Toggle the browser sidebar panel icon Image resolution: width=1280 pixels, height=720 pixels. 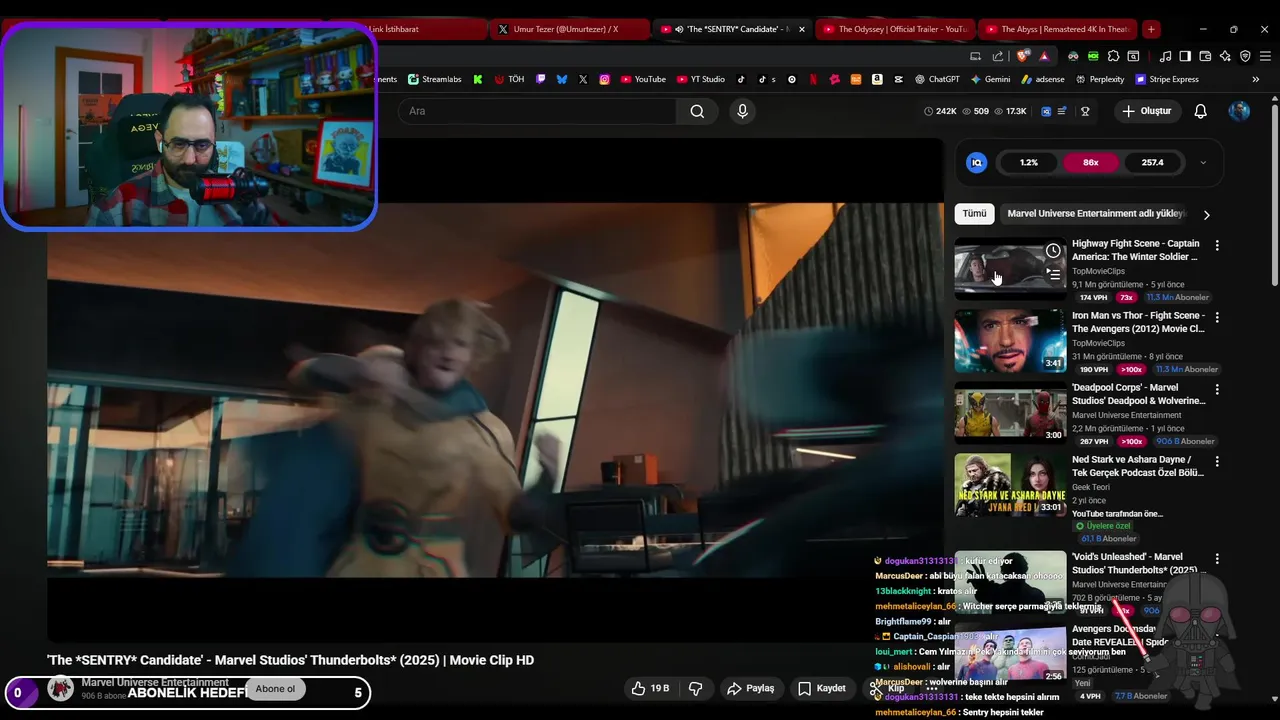pyautogui.click(x=1185, y=56)
